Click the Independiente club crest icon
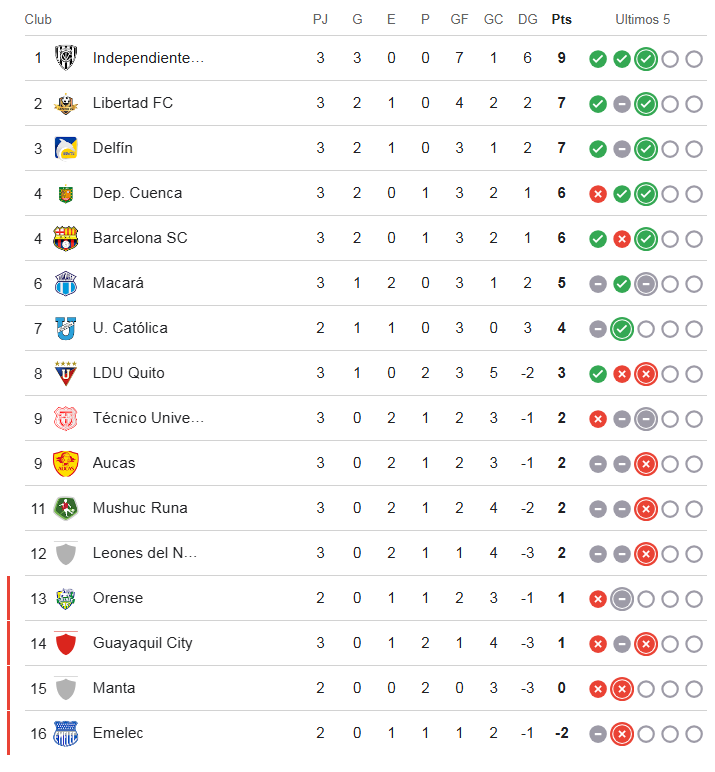Screen dimensions: 715x772 [x=66, y=58]
